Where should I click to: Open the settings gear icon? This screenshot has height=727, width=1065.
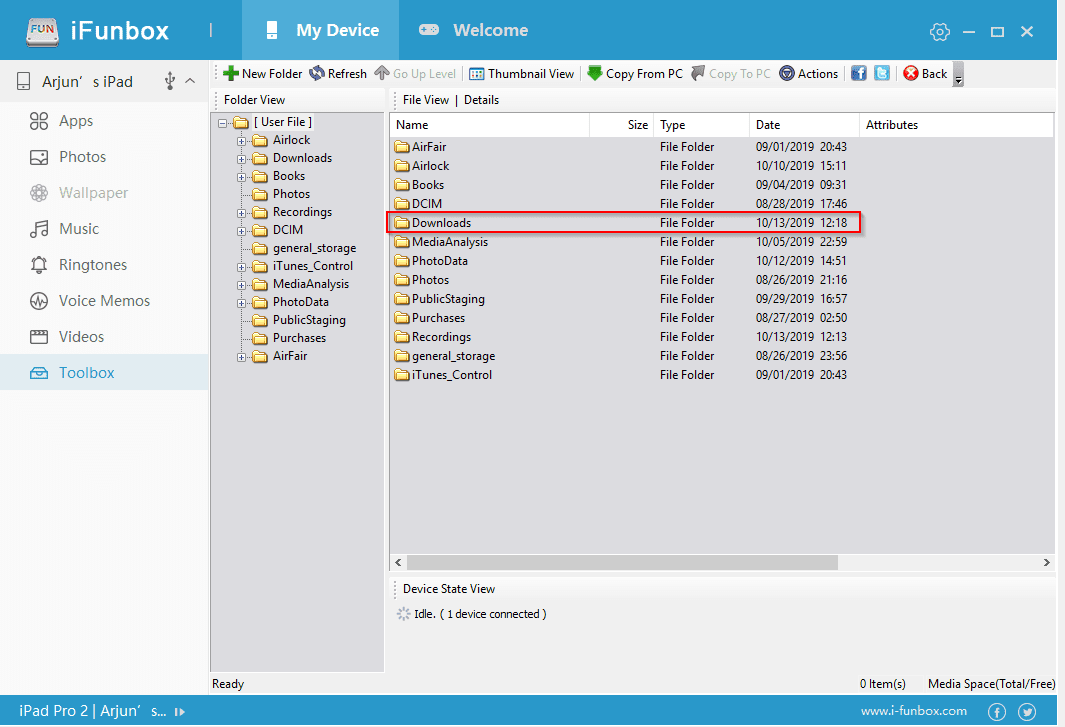point(939,31)
